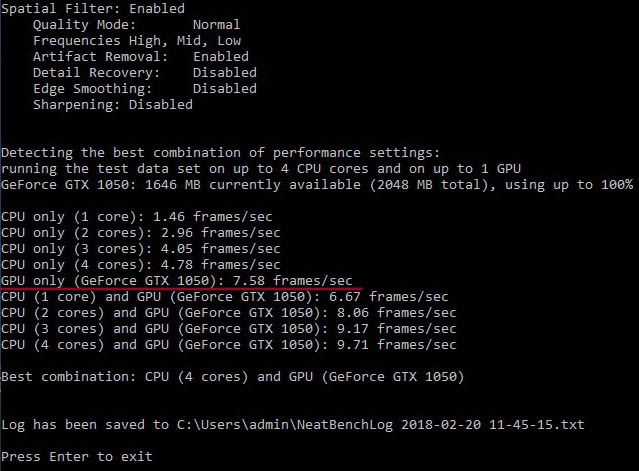Screen dimensions: 639x471
Task: Click the CPU only 3 cores result
Action: point(141,249)
